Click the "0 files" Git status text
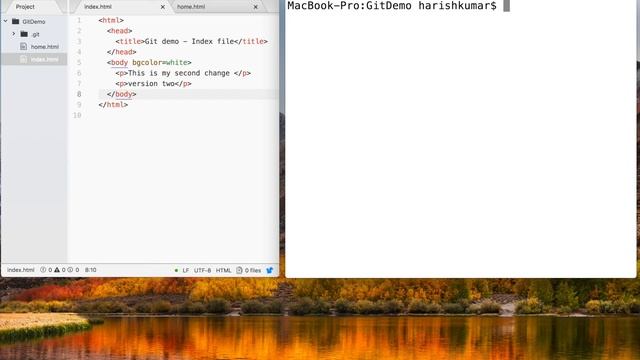 point(253,270)
